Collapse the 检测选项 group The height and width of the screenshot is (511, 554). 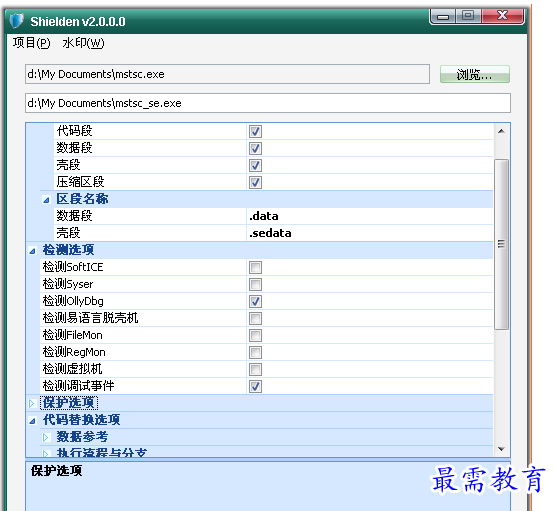pyautogui.click(x=33, y=251)
